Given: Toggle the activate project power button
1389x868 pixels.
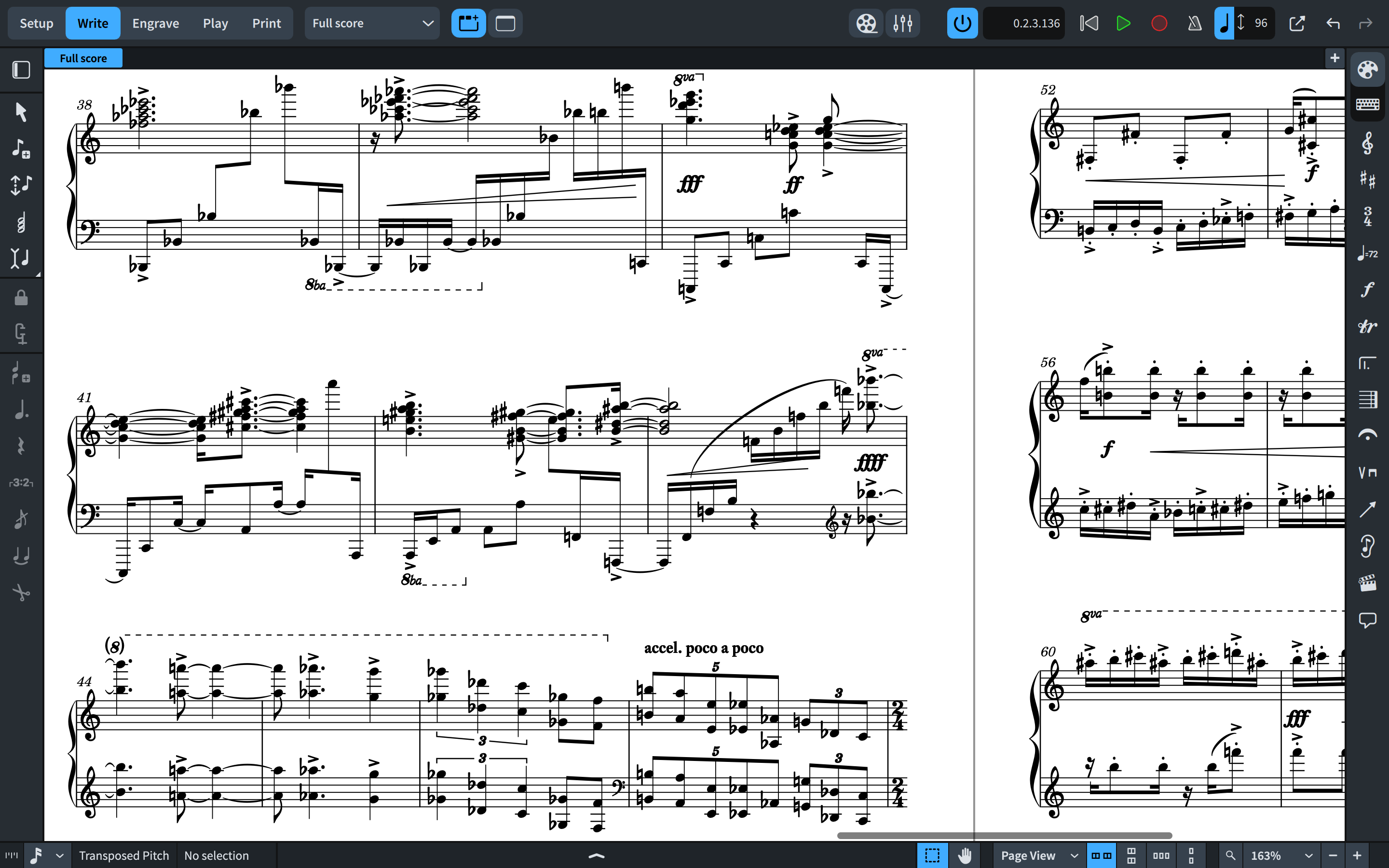Looking at the screenshot, I should coord(963,24).
